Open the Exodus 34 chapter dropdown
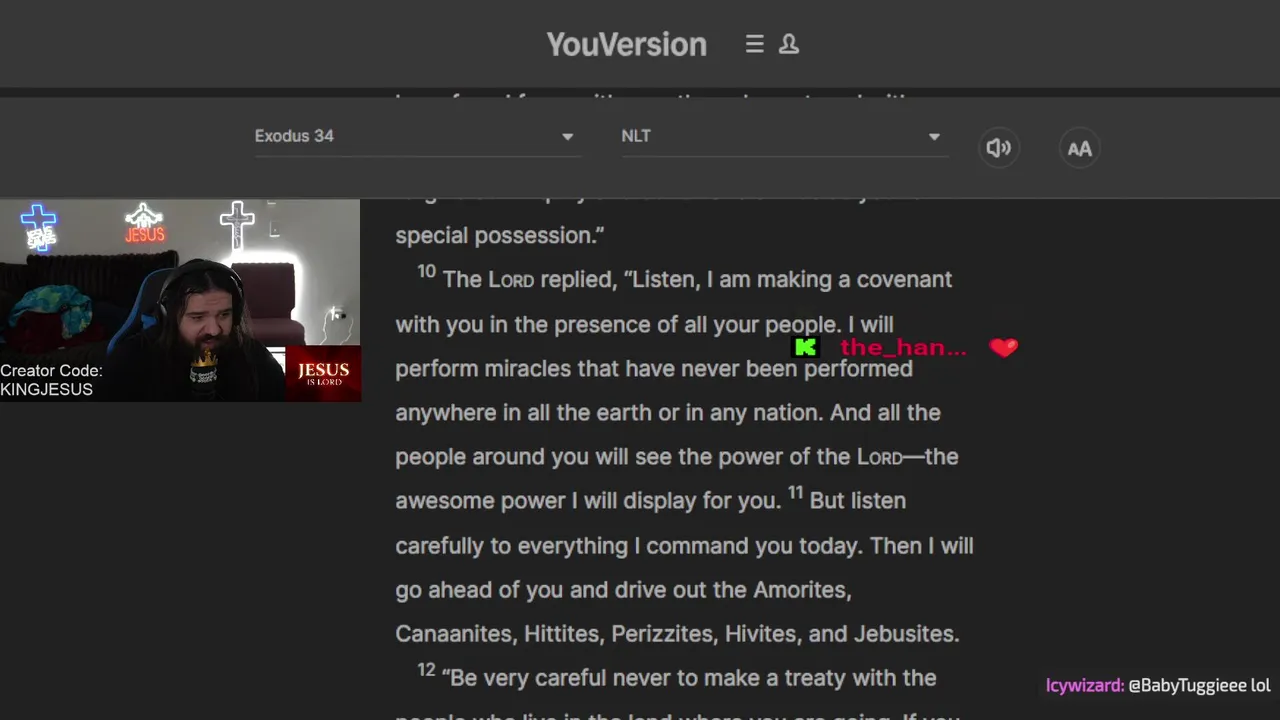 pyautogui.click(x=417, y=136)
